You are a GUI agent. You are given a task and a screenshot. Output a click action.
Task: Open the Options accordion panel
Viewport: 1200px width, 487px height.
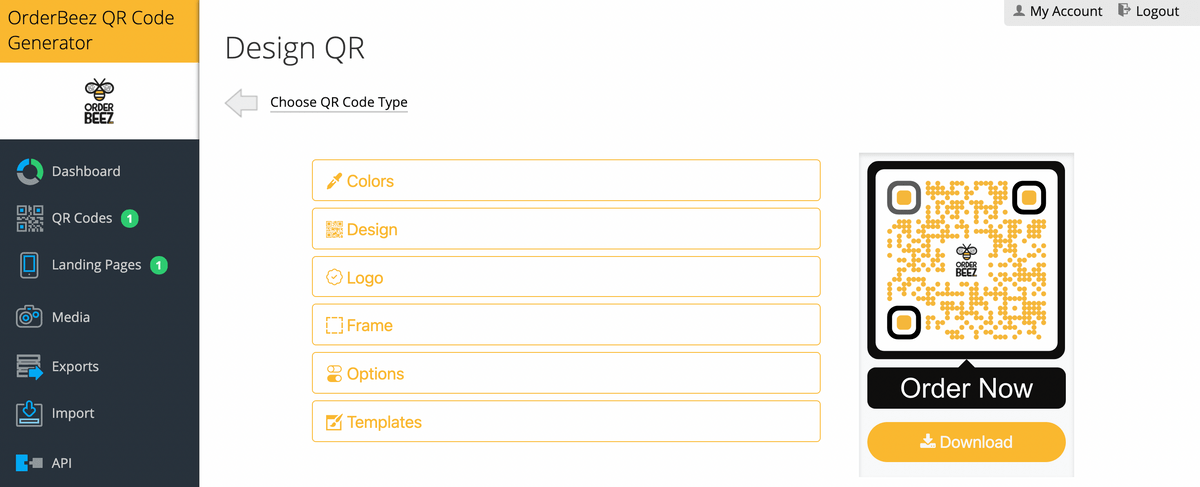tap(566, 373)
